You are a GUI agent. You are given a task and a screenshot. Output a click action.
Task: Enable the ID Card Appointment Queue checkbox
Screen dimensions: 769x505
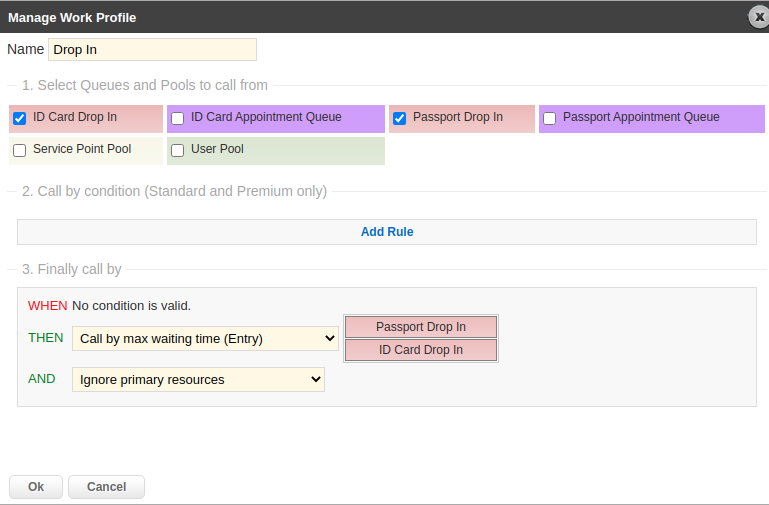177,118
